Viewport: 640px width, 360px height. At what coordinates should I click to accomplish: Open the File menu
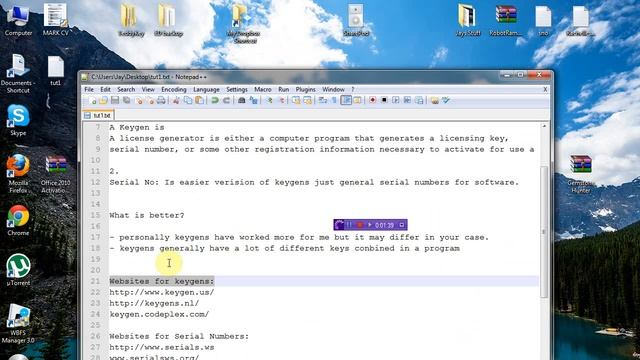(89, 89)
